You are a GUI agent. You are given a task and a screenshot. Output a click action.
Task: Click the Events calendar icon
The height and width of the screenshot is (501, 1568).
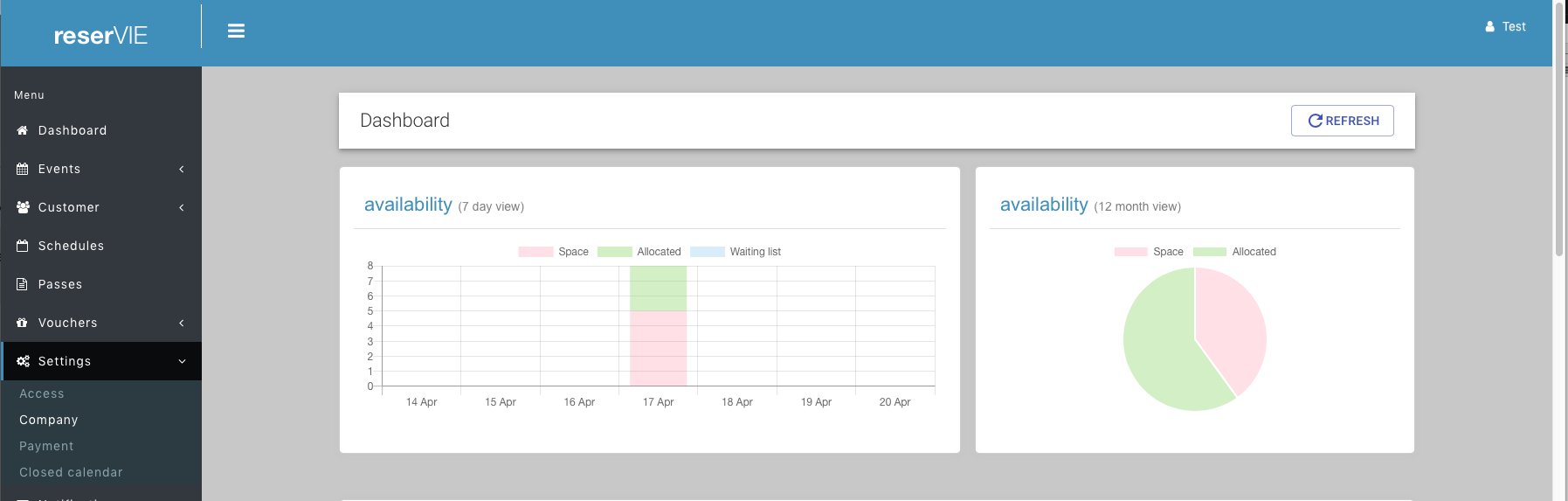point(23,169)
